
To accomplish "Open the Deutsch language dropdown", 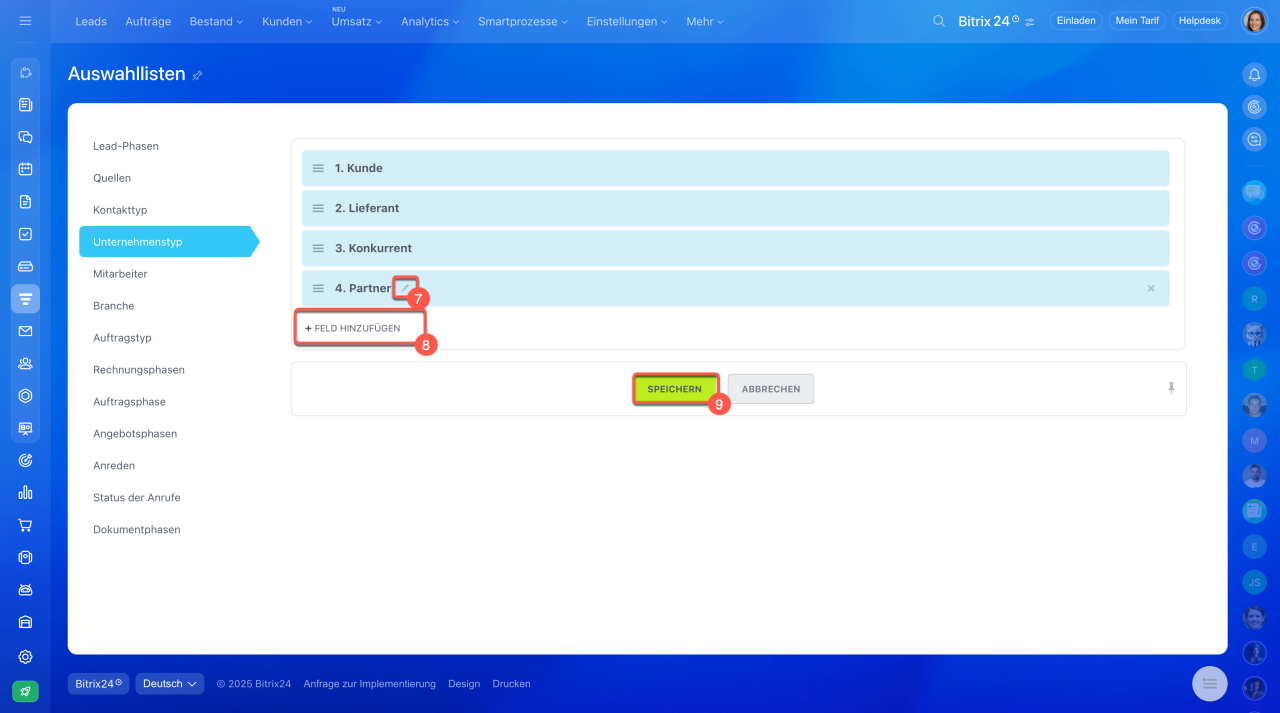I will 170,684.
